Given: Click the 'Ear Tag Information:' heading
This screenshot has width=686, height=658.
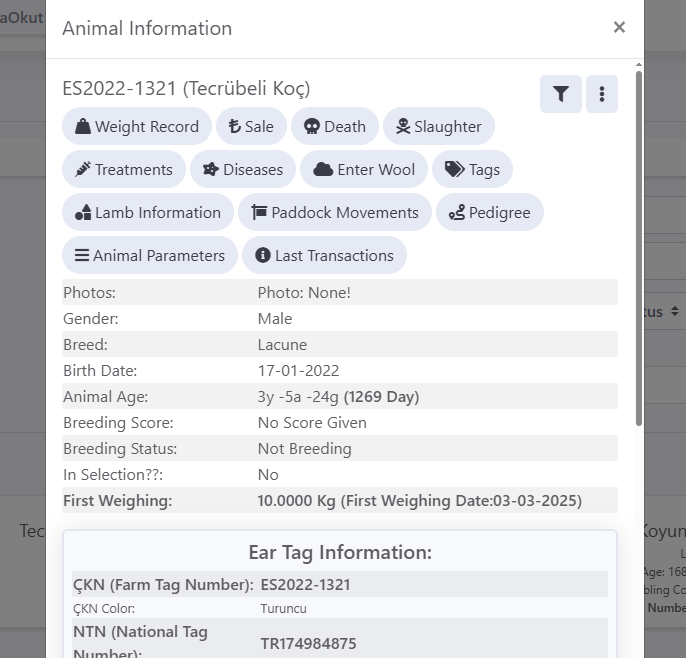Looking at the screenshot, I should (340, 552).
